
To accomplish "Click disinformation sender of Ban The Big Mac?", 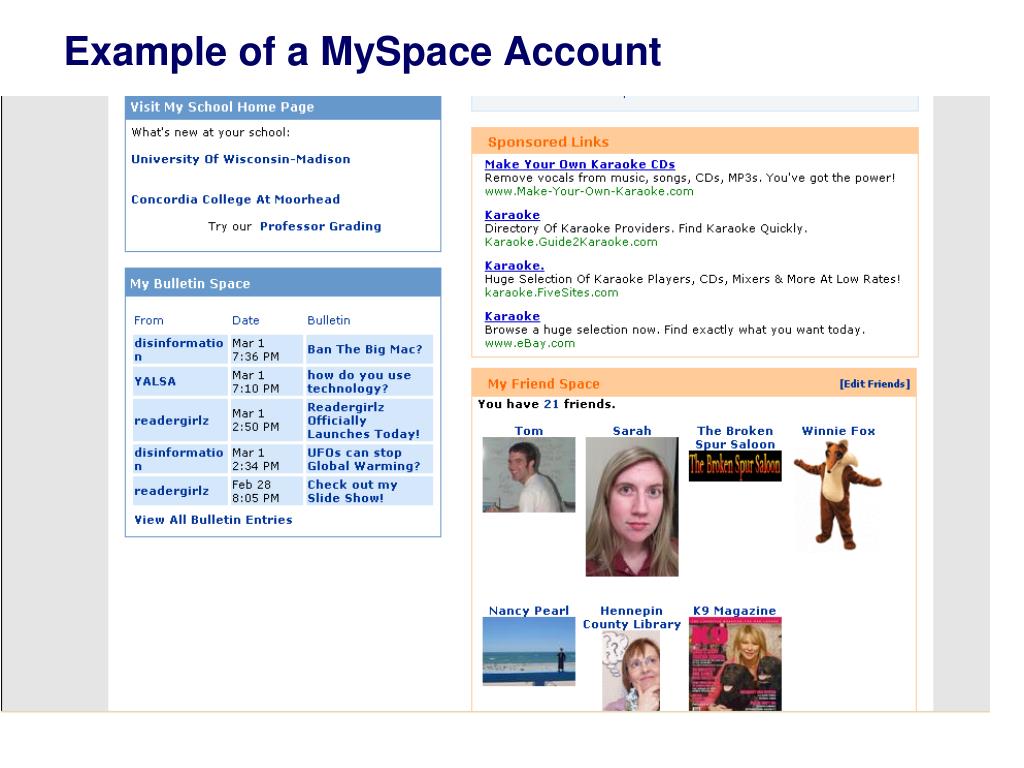I will coord(178,349).
